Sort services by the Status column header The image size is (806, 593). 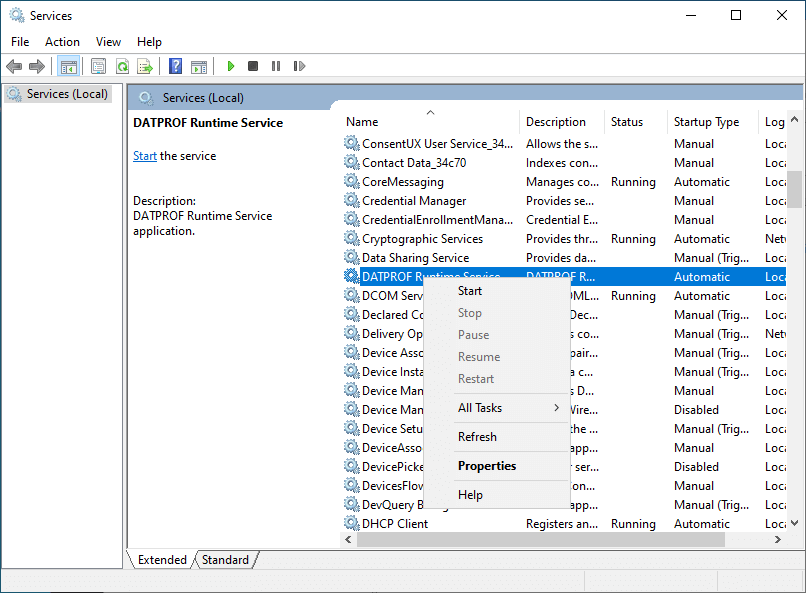coord(634,121)
